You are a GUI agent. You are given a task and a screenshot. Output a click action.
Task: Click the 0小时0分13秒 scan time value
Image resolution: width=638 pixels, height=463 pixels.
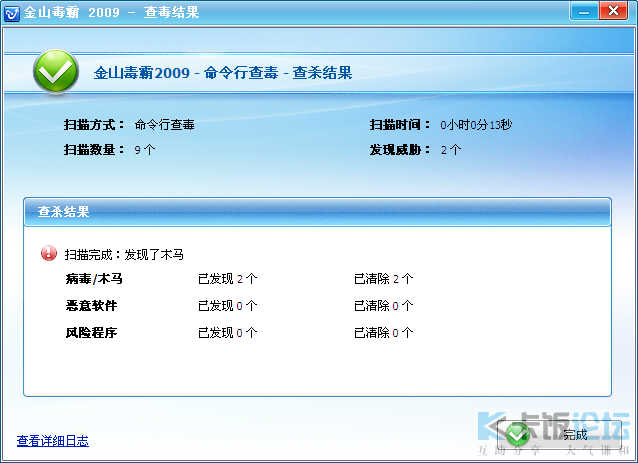tap(476, 124)
